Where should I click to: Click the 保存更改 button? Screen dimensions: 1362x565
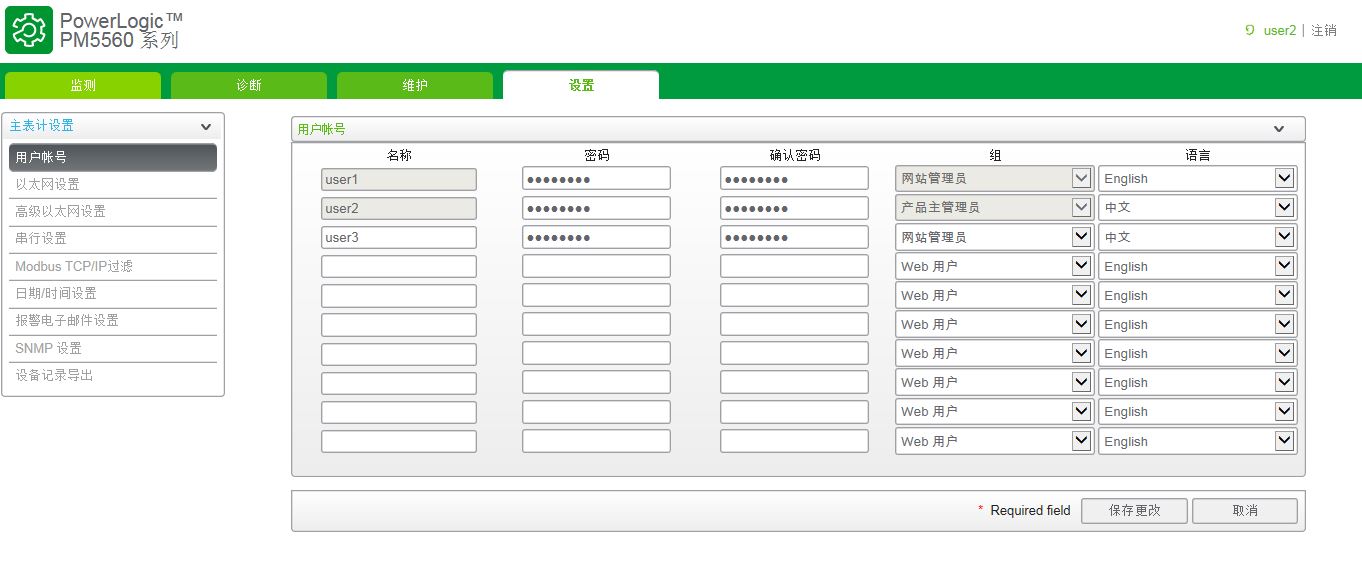pyautogui.click(x=1134, y=510)
